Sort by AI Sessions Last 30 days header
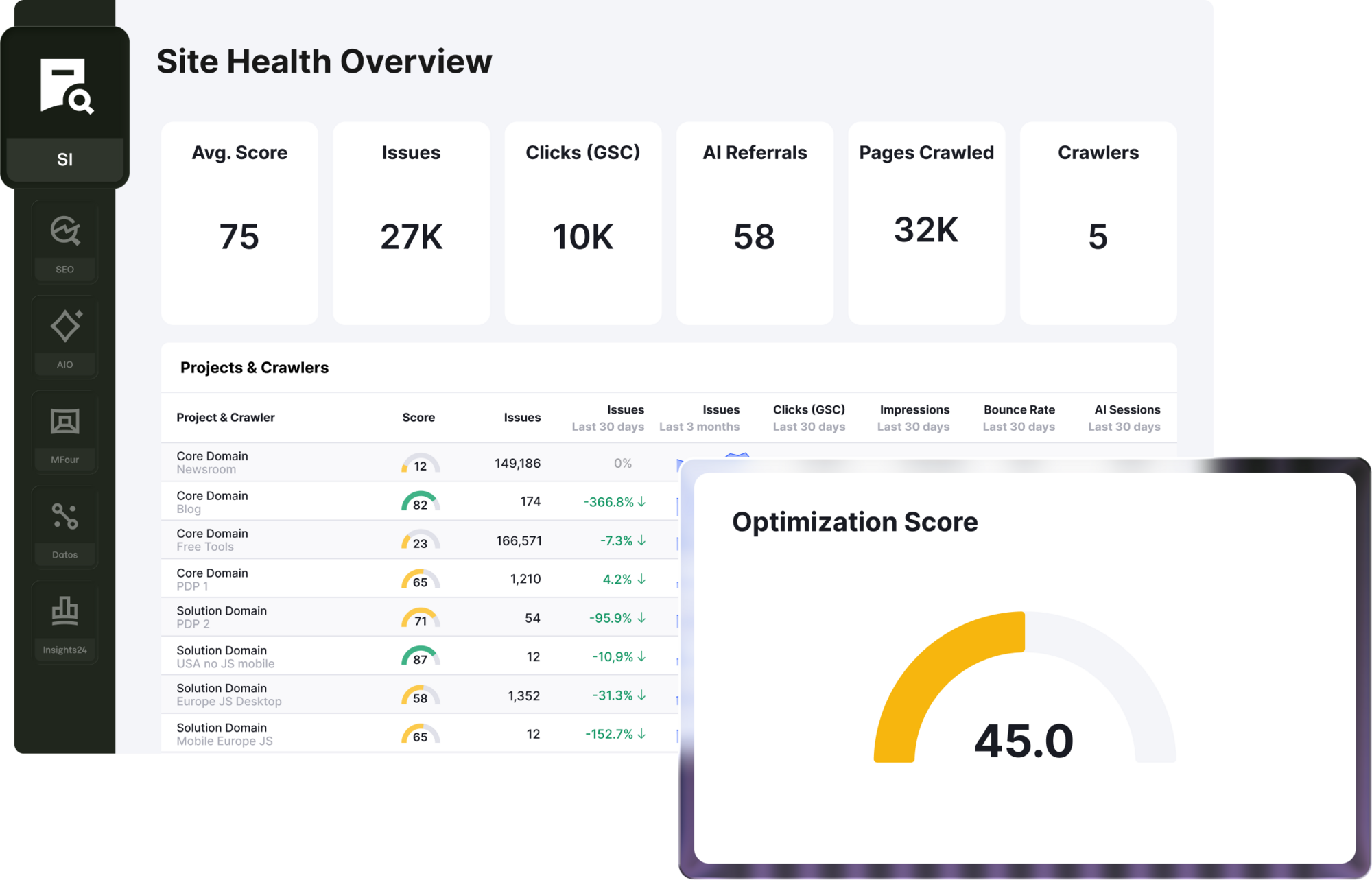This screenshot has height=880, width=1372. [x=1124, y=418]
